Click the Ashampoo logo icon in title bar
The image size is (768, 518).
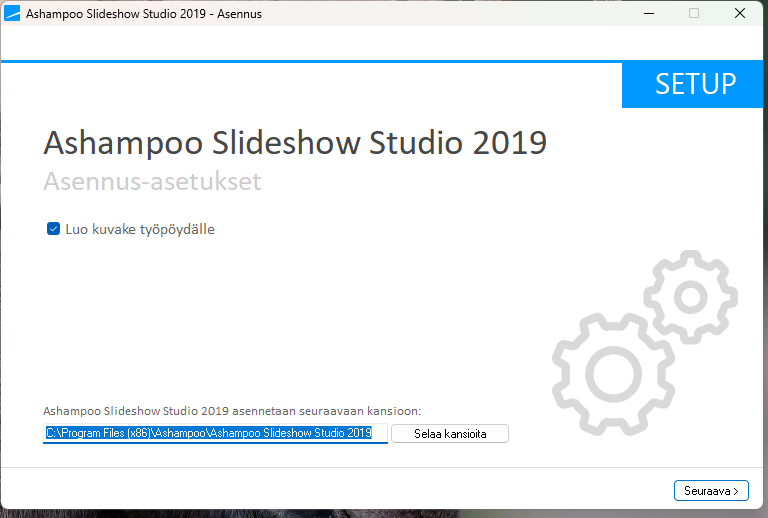(12, 13)
